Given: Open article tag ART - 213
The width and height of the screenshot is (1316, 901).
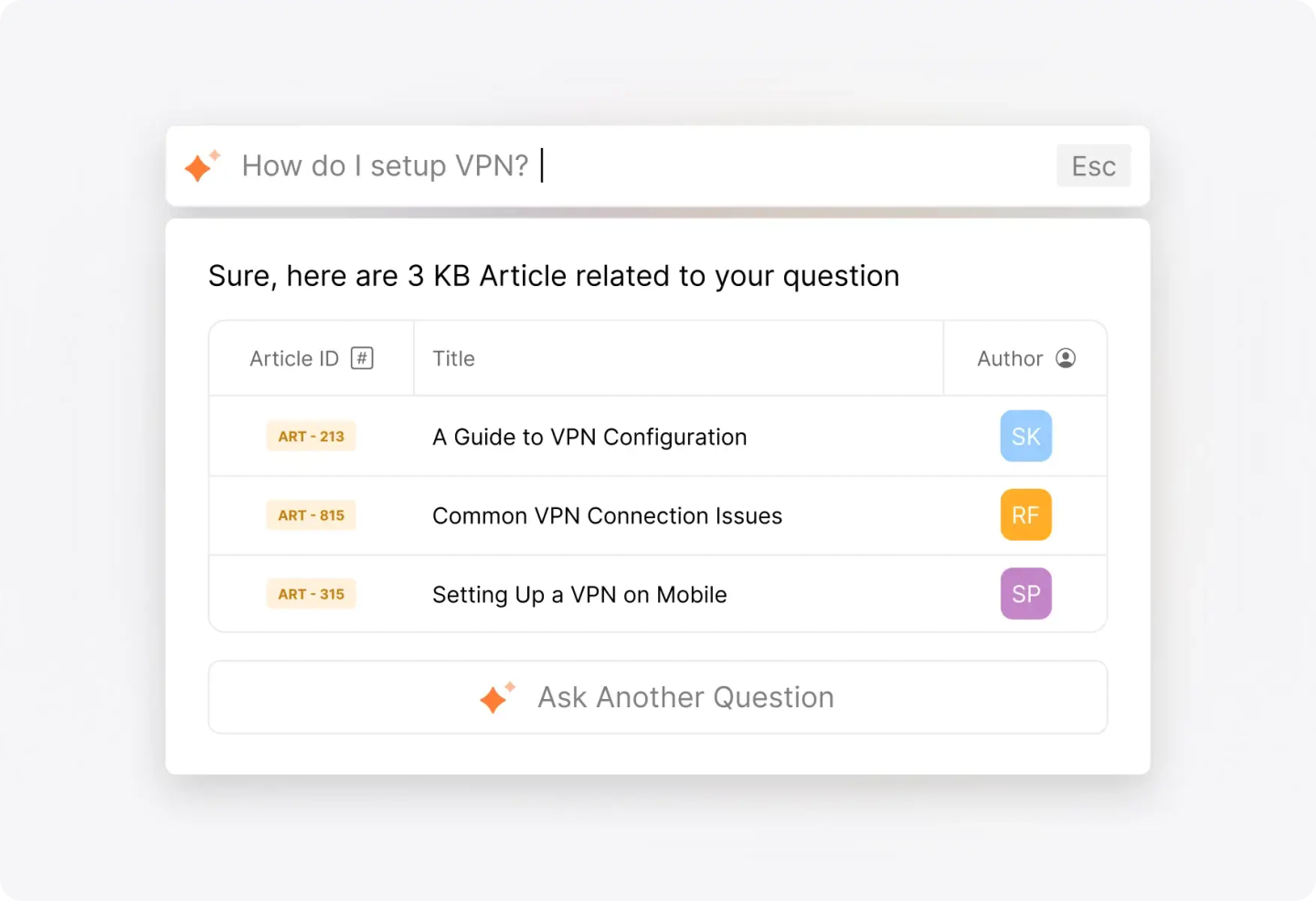Looking at the screenshot, I should [311, 437].
